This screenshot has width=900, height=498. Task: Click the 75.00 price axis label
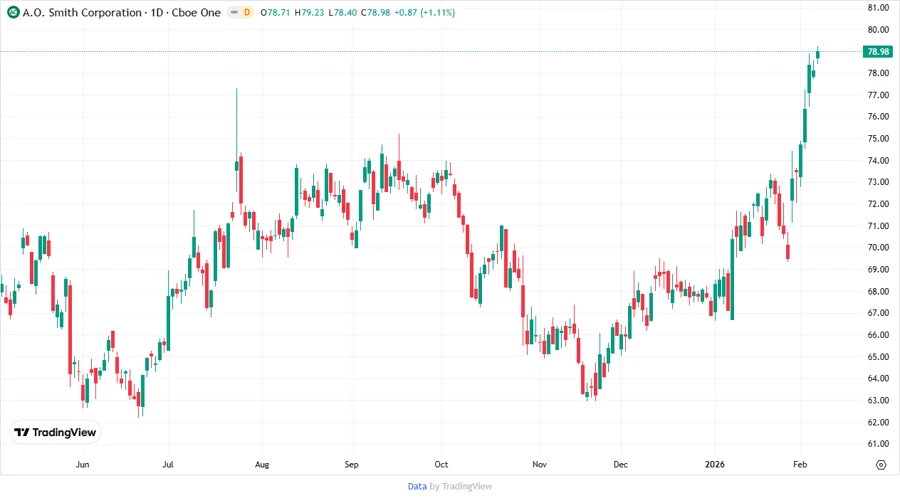878,138
